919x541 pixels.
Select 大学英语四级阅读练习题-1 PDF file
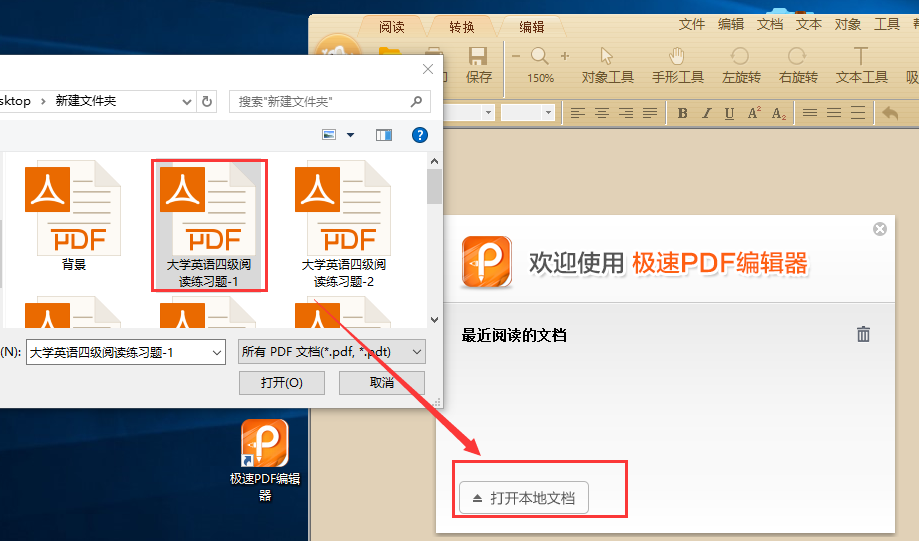coord(209,225)
